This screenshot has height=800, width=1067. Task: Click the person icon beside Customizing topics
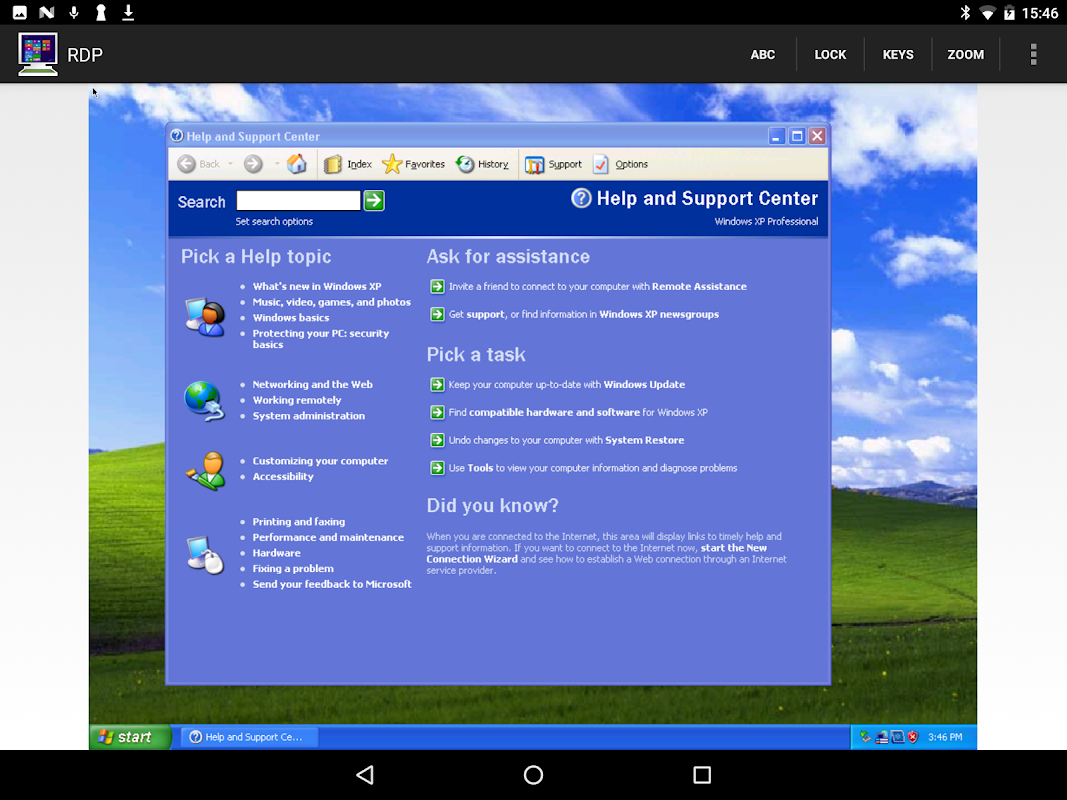click(206, 470)
